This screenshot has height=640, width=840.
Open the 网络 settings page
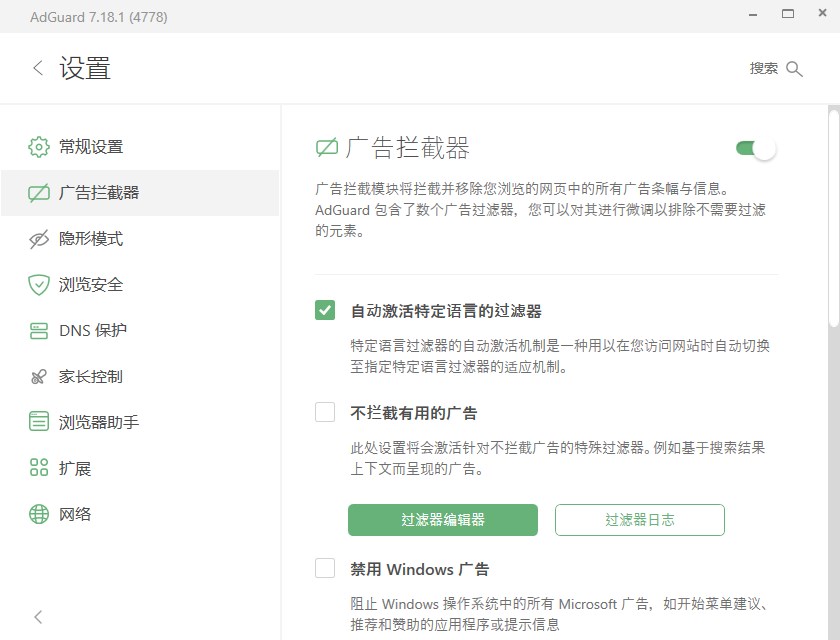(140, 514)
